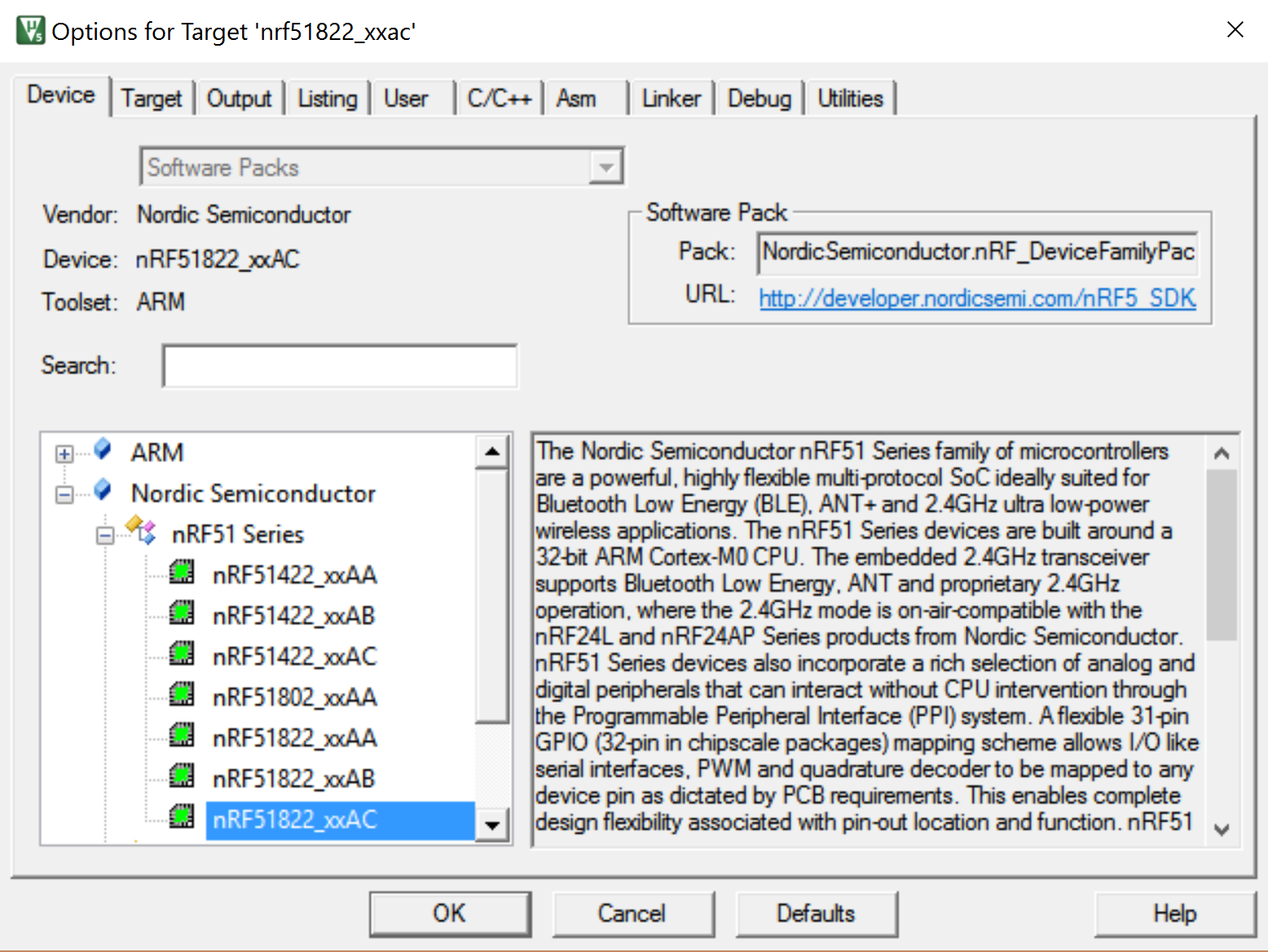Open the Linker tab

tap(671, 99)
